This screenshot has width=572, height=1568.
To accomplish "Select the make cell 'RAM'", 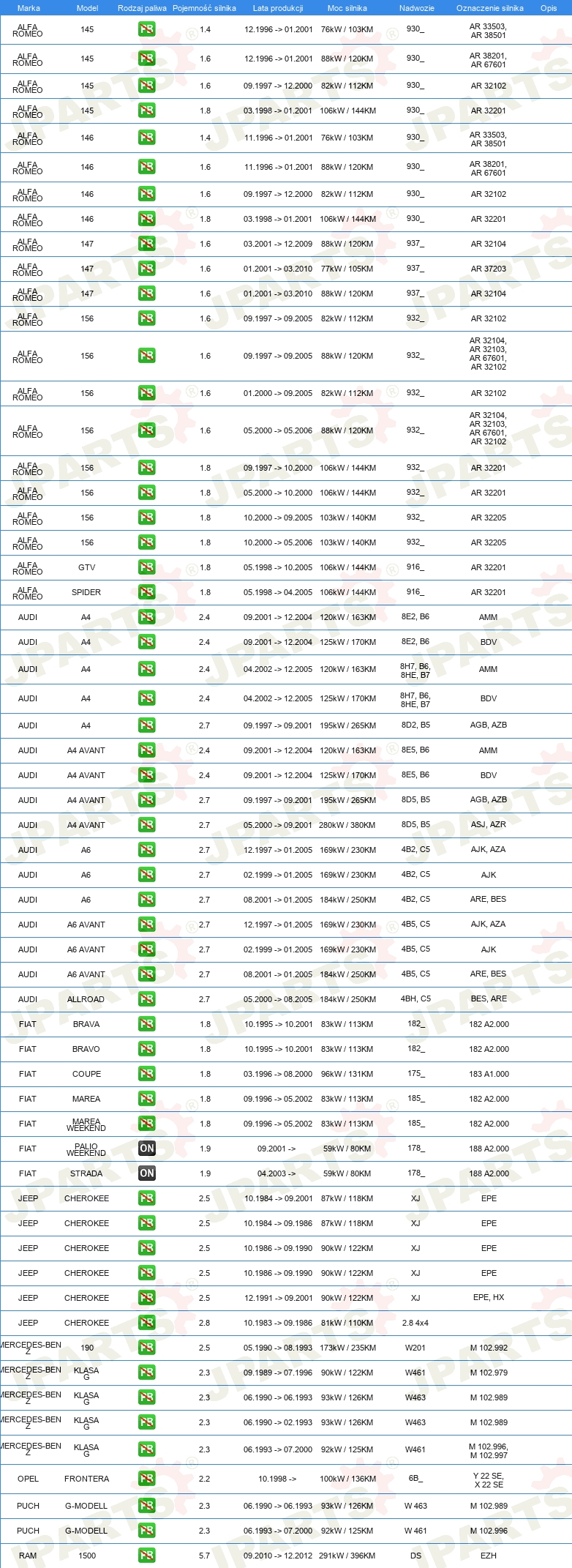I will (28, 1556).
